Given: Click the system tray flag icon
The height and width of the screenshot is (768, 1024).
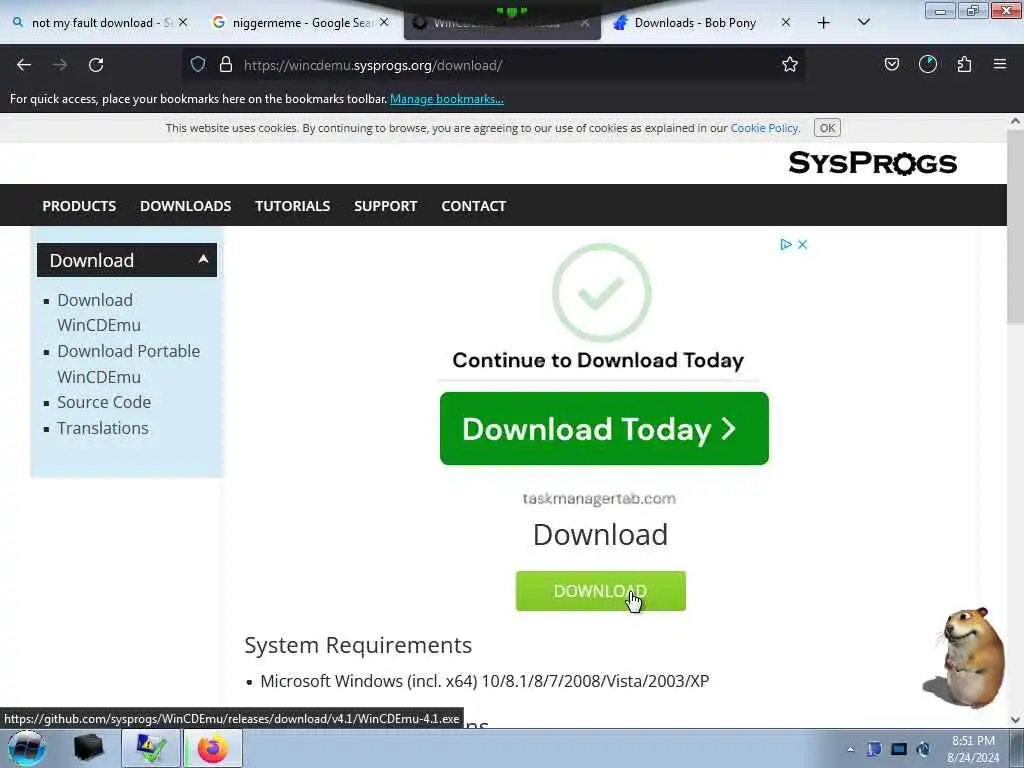Looking at the screenshot, I should tap(874, 749).
